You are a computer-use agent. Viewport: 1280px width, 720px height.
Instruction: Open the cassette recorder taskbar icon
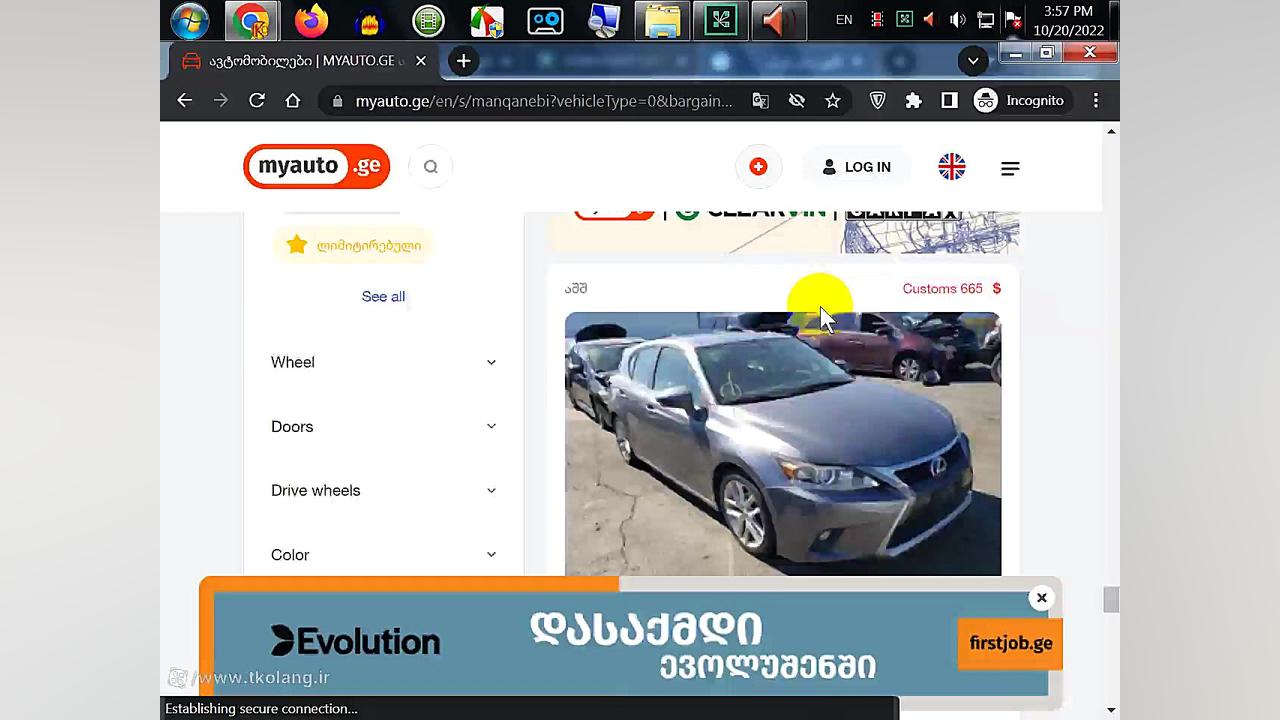545,20
